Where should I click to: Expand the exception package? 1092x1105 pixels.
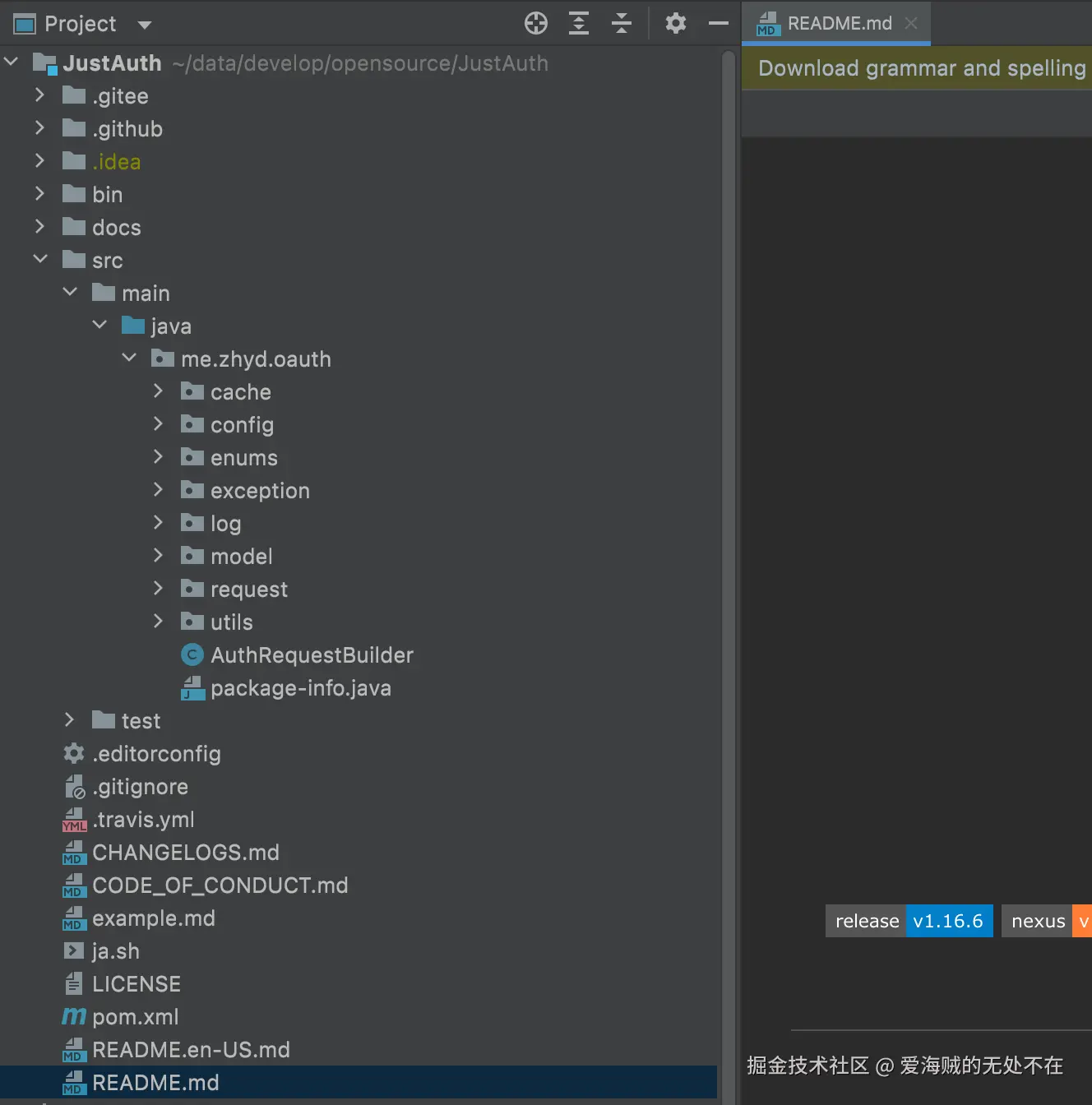coord(159,490)
